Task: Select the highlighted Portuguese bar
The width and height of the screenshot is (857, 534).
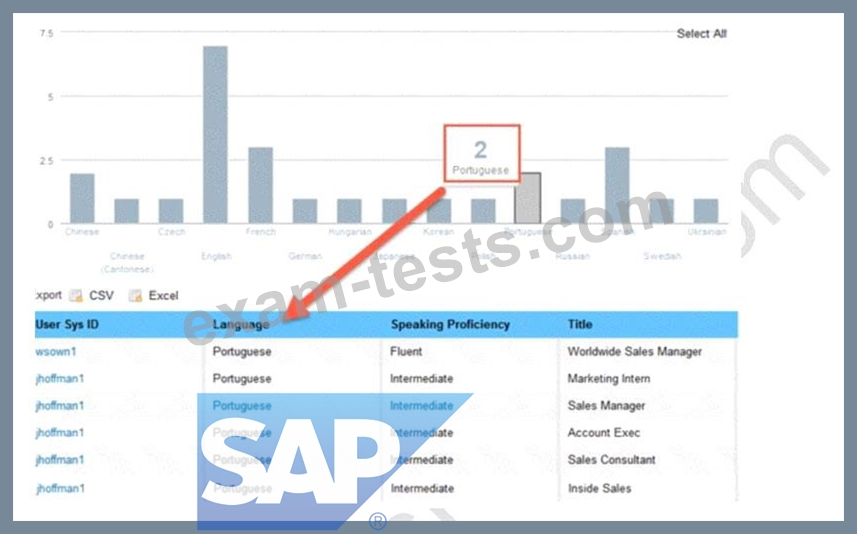Action: (528, 198)
